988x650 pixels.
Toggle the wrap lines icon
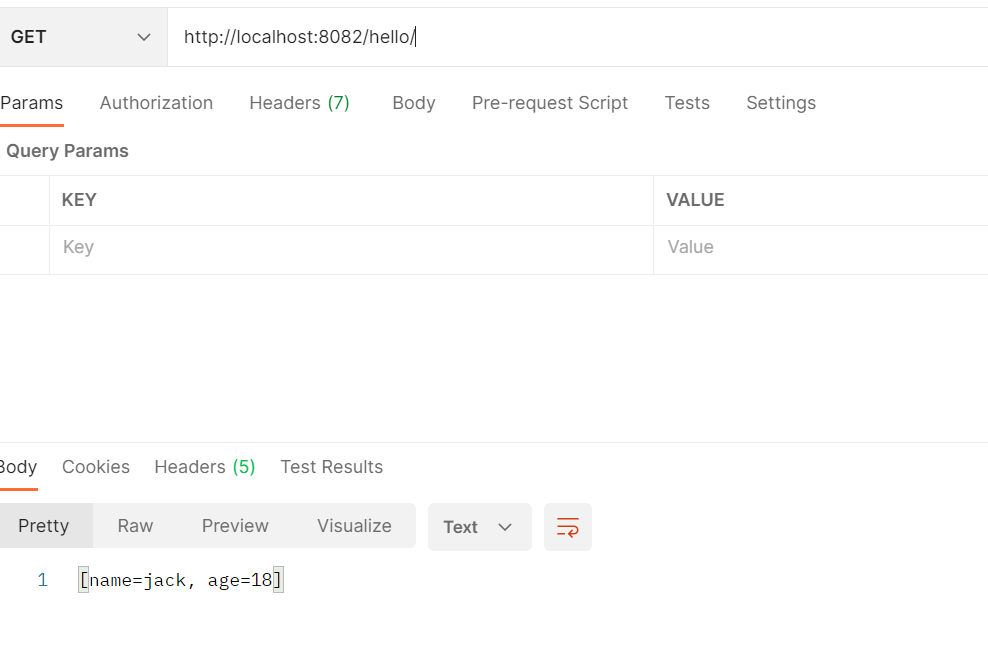click(567, 527)
